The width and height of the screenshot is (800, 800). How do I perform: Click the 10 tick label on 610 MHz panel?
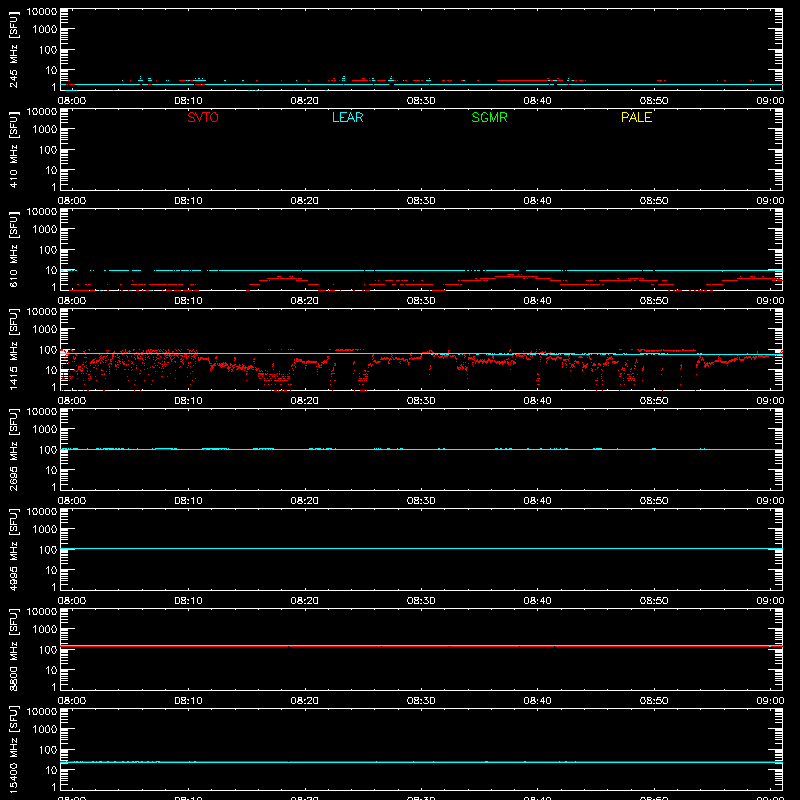click(51, 270)
